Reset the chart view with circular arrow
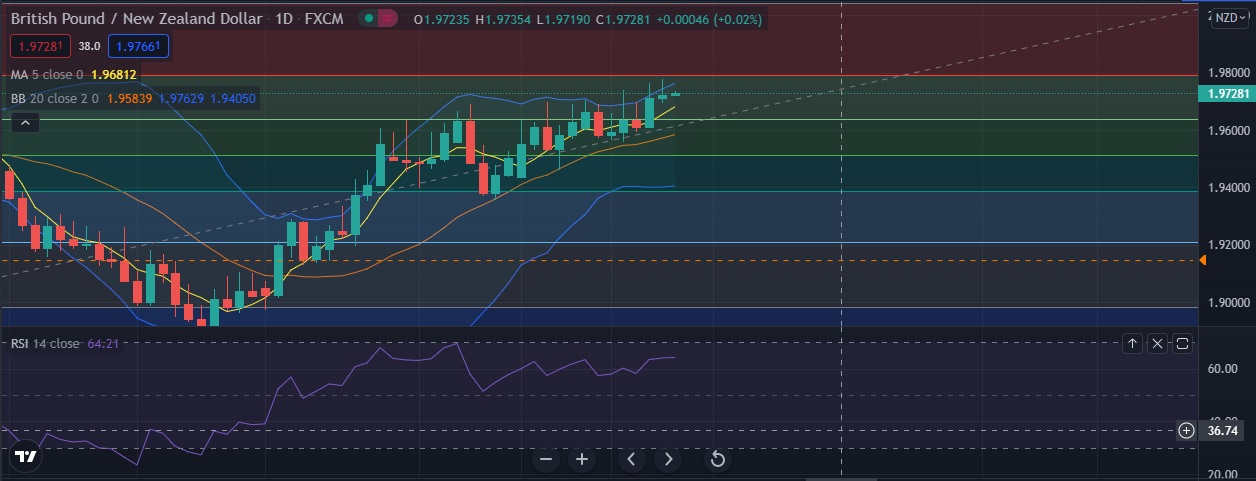Screen dimensions: 1256x481 717,460
